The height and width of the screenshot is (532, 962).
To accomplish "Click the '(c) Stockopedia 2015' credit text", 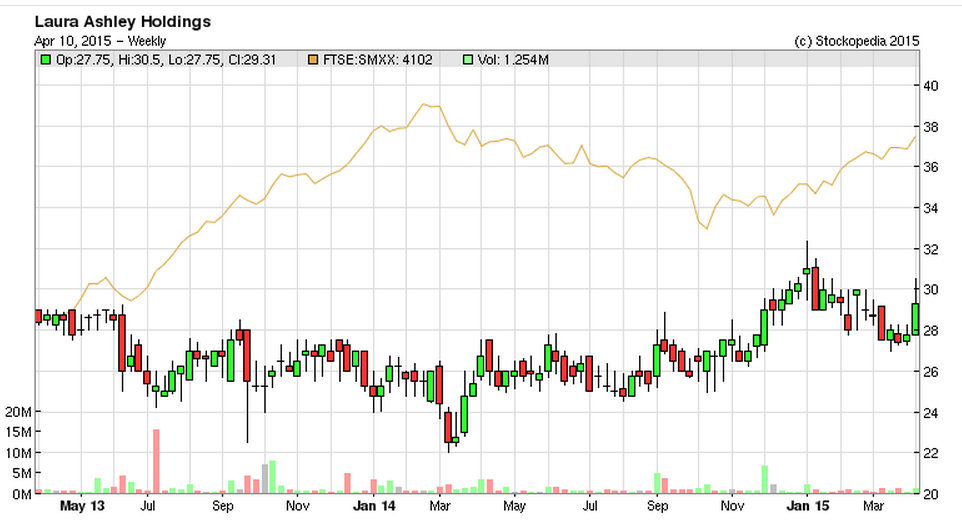I will coord(857,41).
